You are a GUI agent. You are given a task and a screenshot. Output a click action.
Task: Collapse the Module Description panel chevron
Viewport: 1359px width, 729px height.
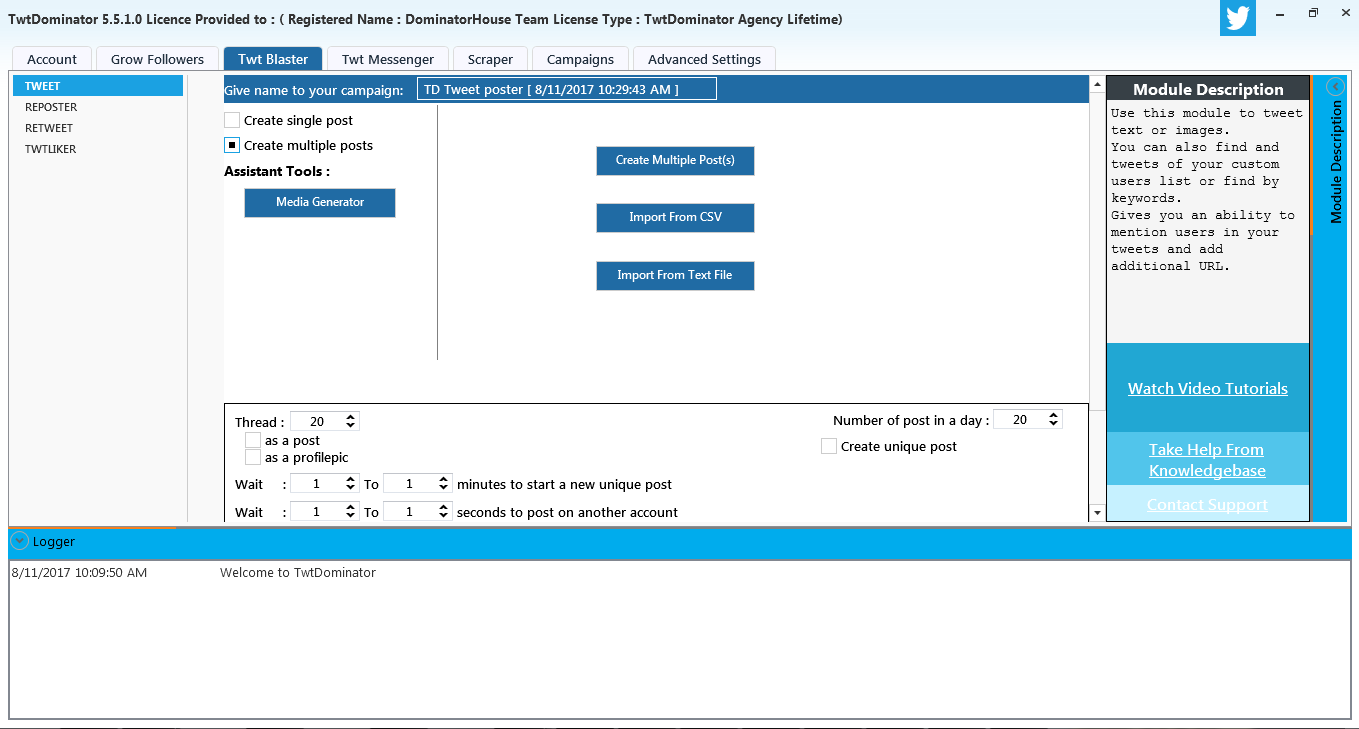pos(1335,87)
